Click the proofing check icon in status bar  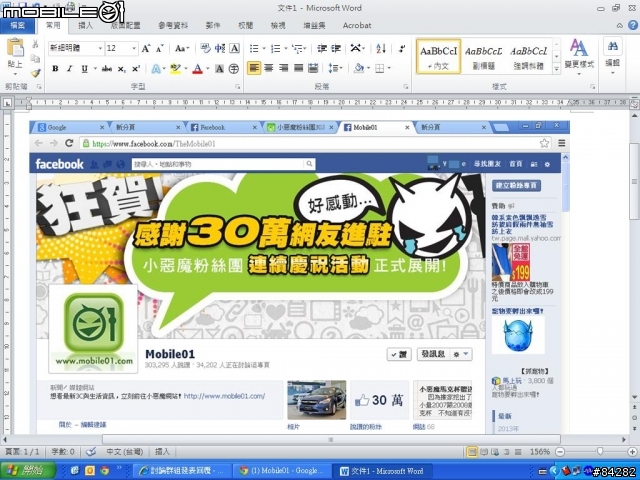(91, 452)
